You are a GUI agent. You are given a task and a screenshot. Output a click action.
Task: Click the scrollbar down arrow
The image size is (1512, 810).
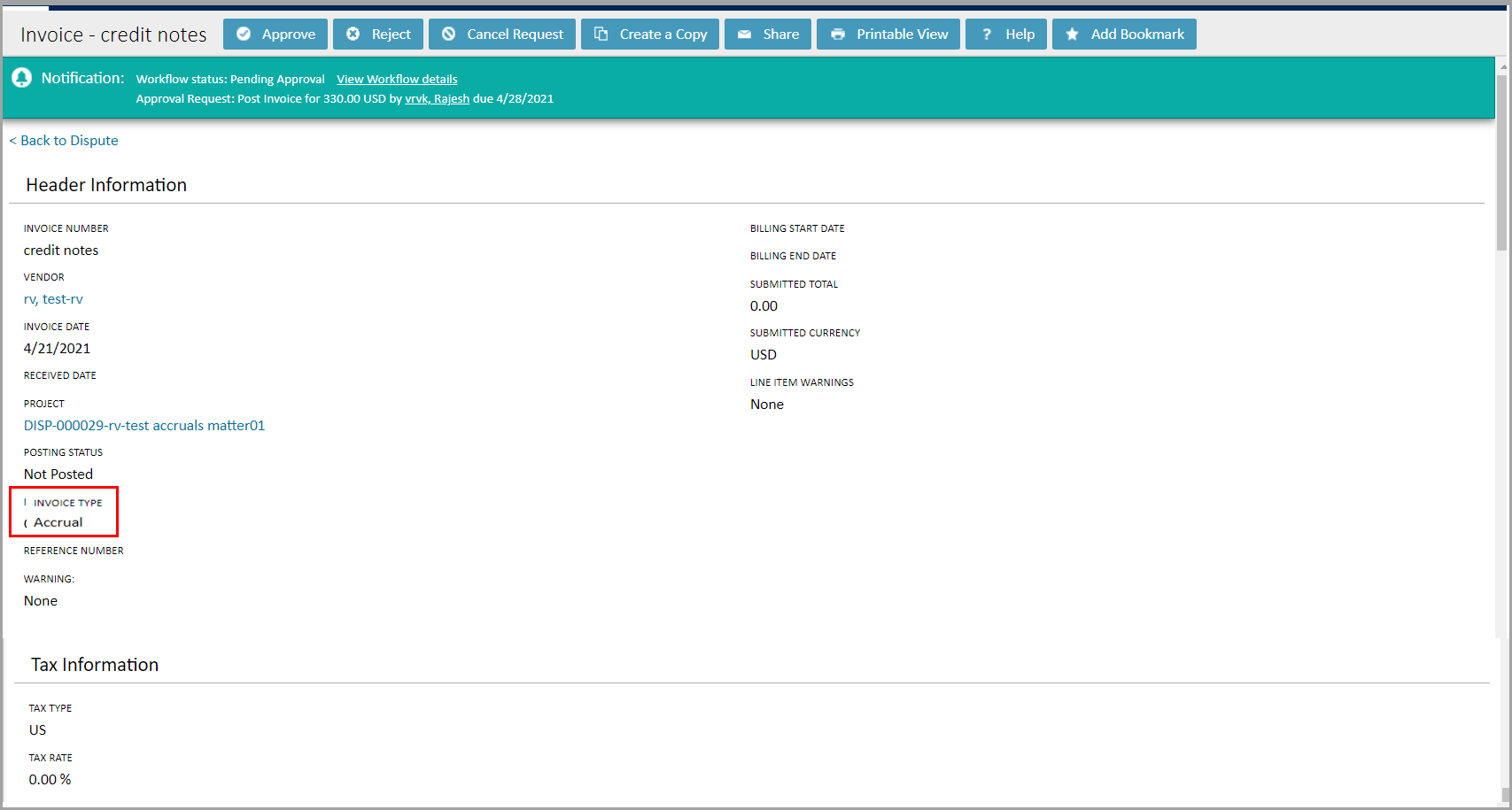click(1501, 794)
